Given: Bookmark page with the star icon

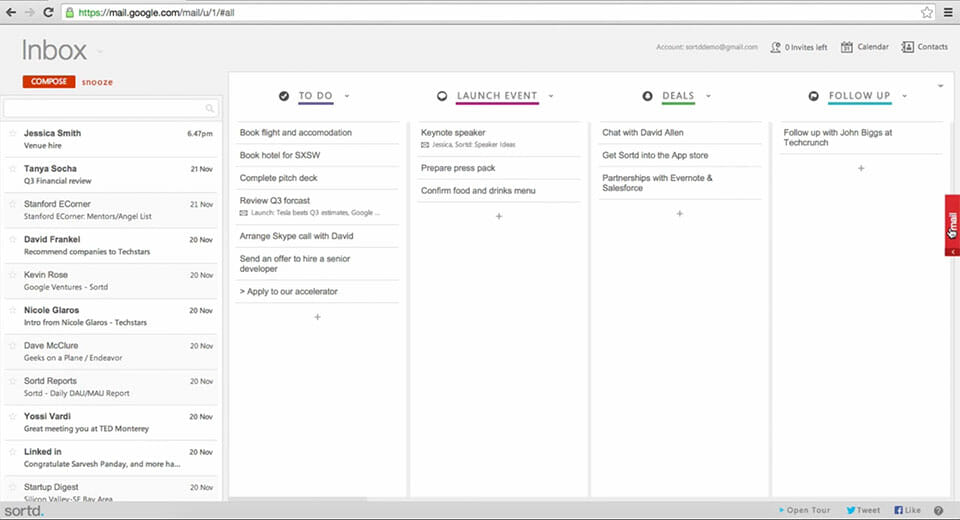Looking at the screenshot, I should point(926,12).
